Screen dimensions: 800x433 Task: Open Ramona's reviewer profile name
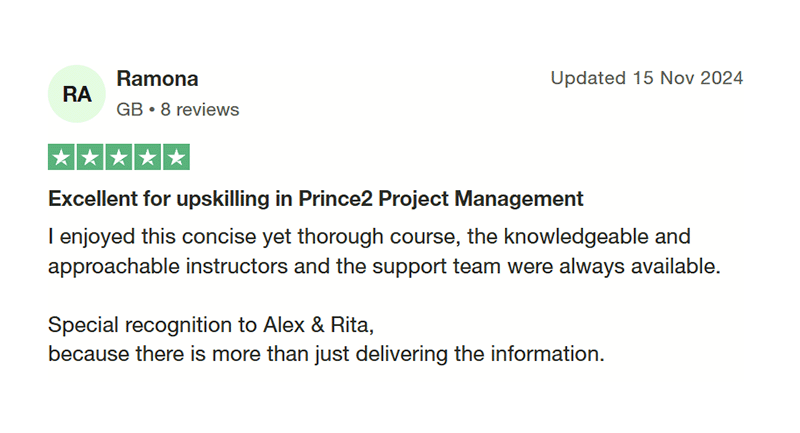point(157,79)
